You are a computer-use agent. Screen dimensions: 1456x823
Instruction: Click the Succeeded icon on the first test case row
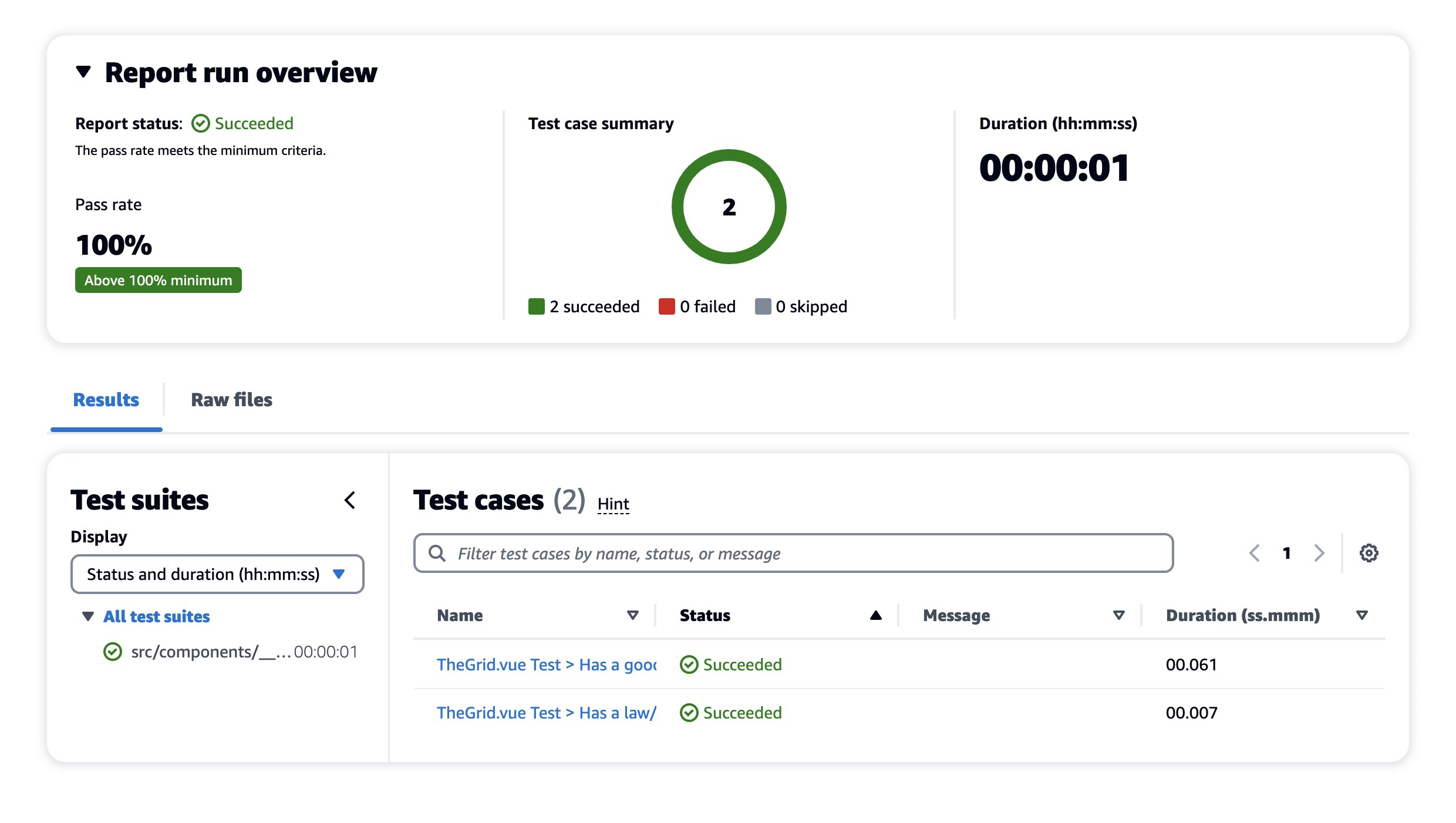point(688,664)
